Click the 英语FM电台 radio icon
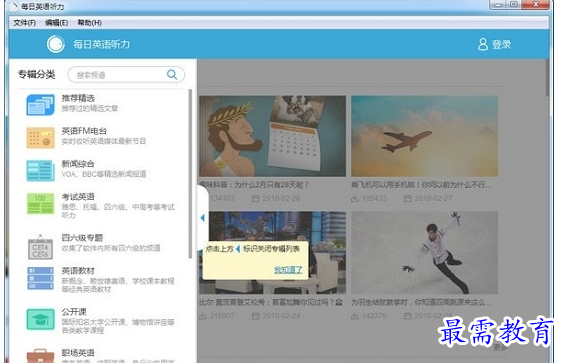Screen dimensions: 562x363 tap(41, 138)
